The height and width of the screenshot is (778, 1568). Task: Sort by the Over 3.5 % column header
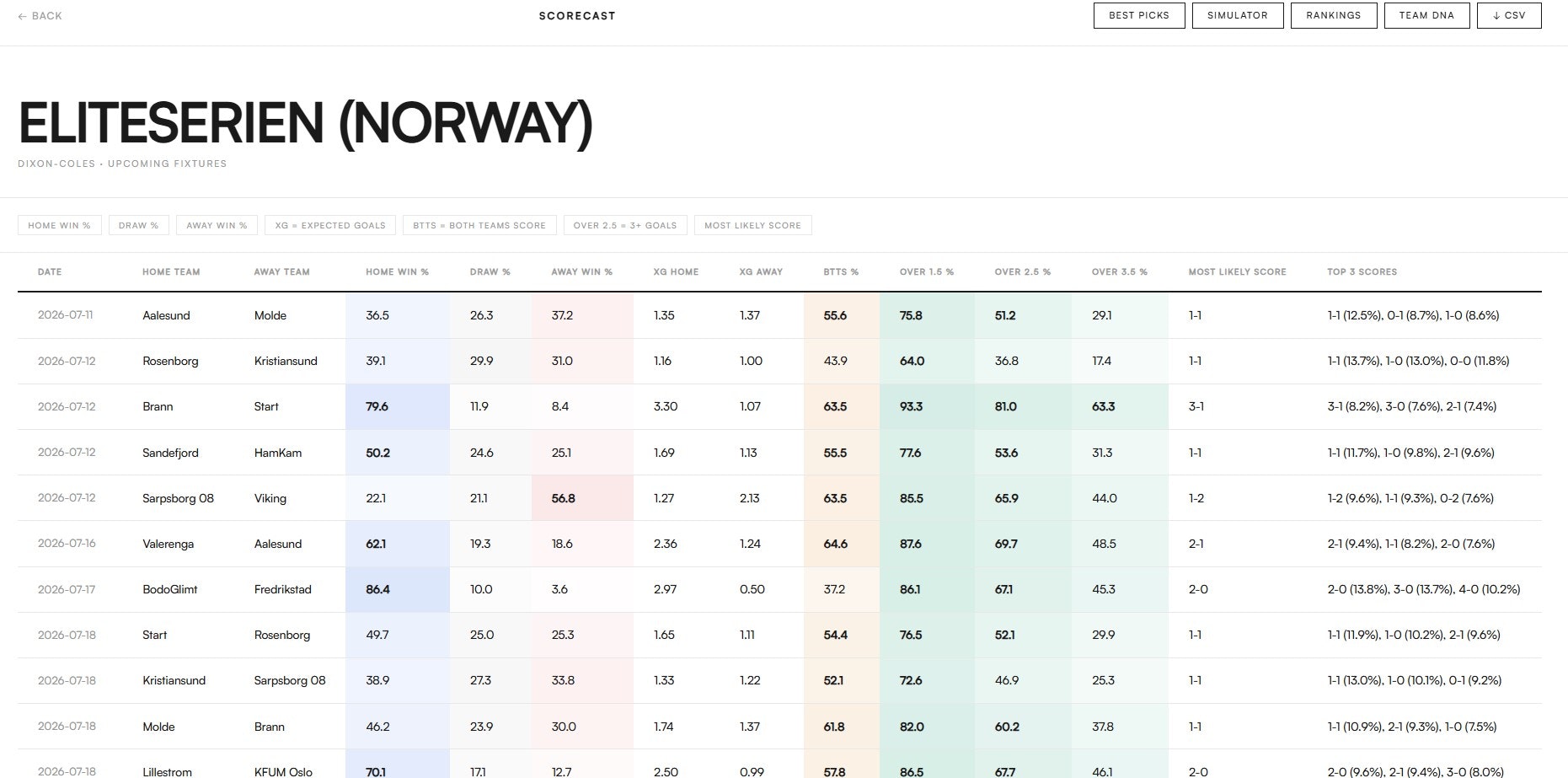pyautogui.click(x=1120, y=271)
